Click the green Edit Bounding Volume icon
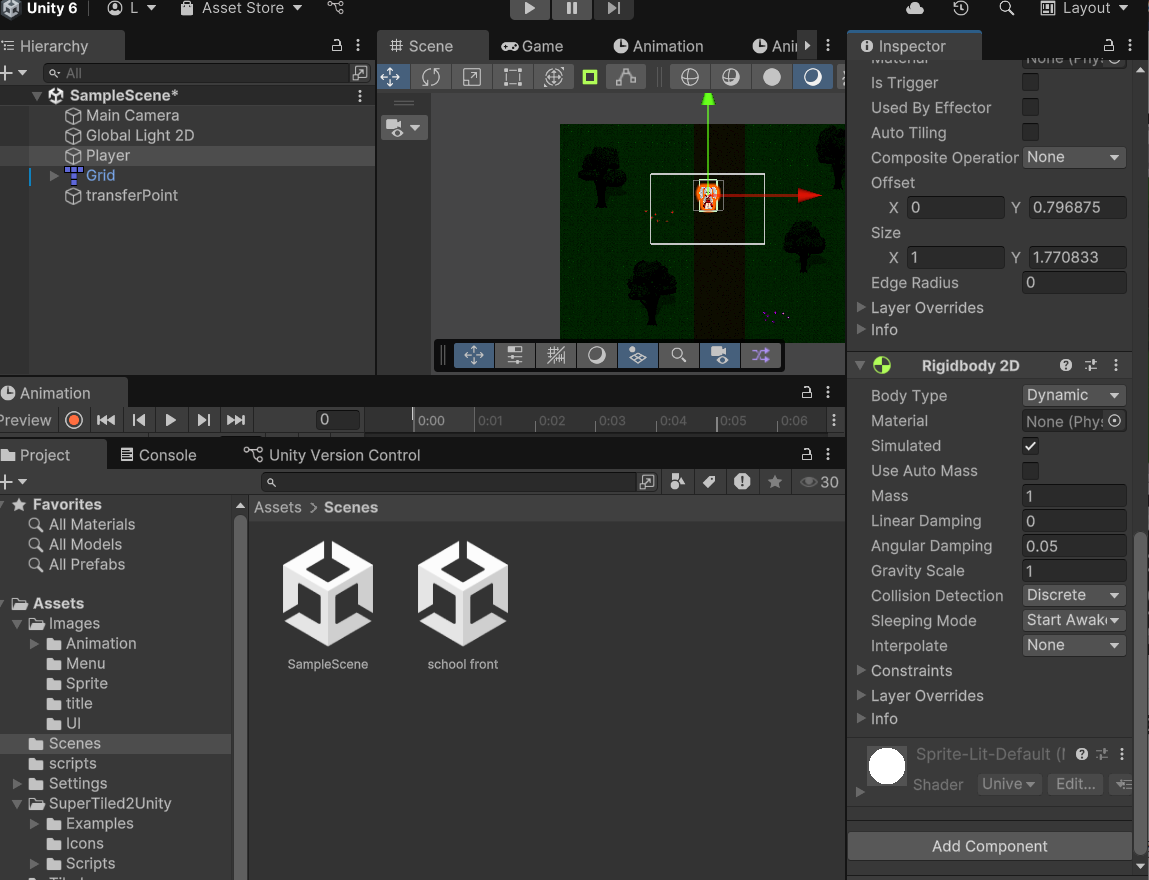 [x=590, y=77]
